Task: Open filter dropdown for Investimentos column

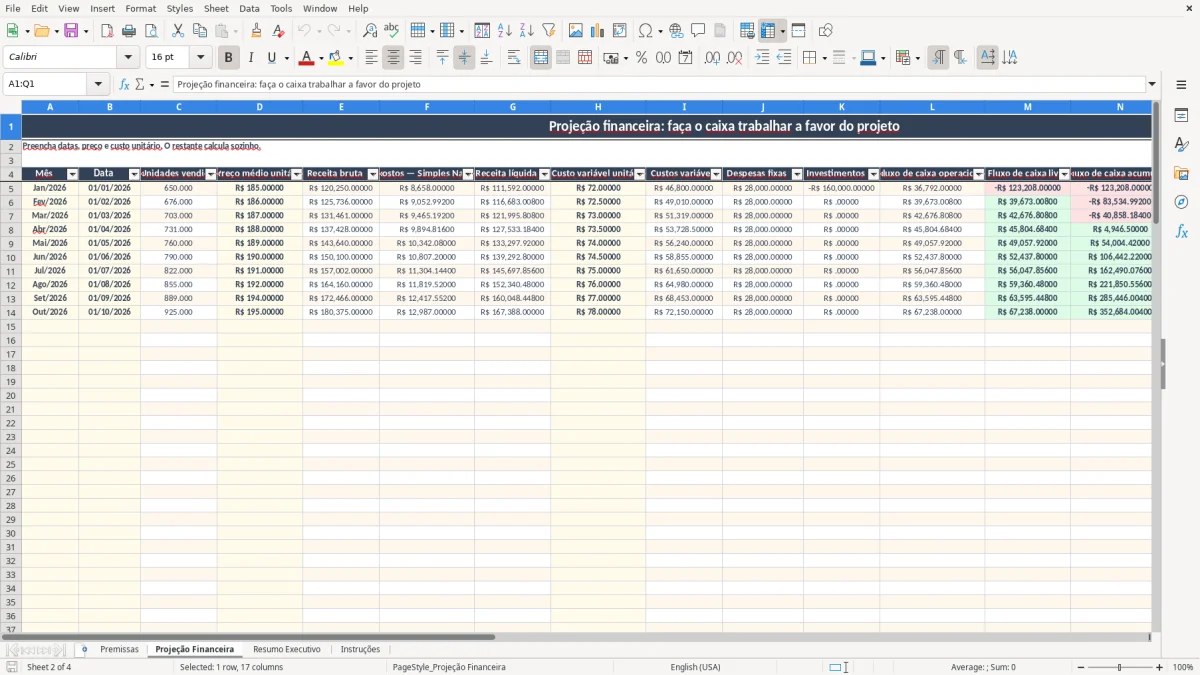Action: (873, 174)
